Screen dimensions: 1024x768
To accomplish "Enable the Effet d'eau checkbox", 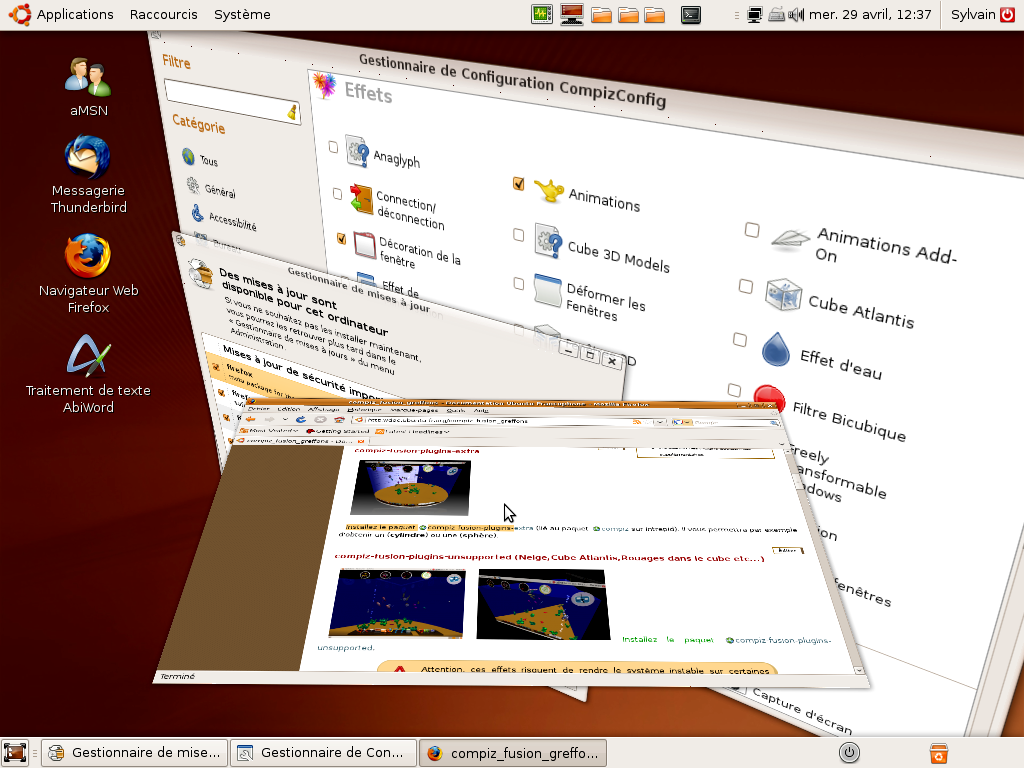I will tap(740, 340).
